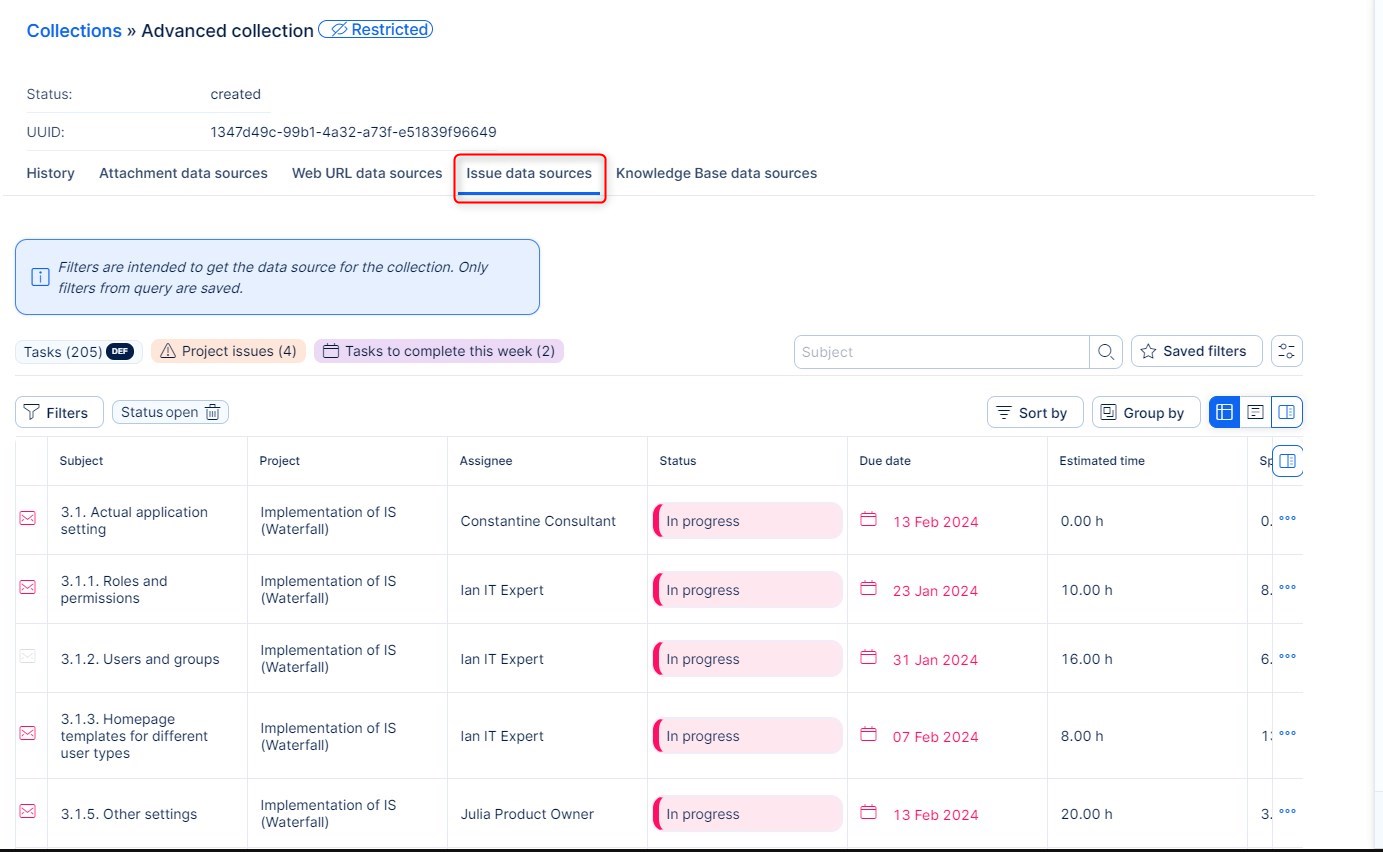Click the magnifier search icon beside Subject field

(x=1105, y=352)
